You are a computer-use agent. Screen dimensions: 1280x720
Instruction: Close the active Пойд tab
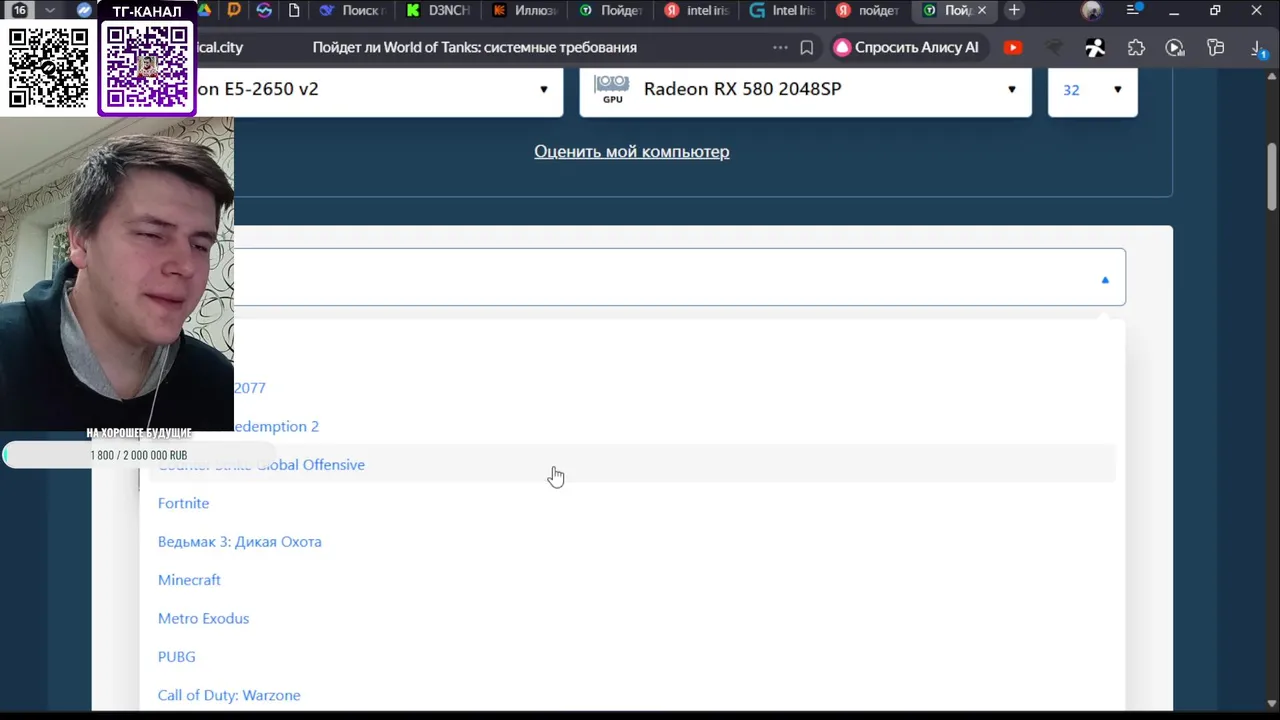click(981, 10)
